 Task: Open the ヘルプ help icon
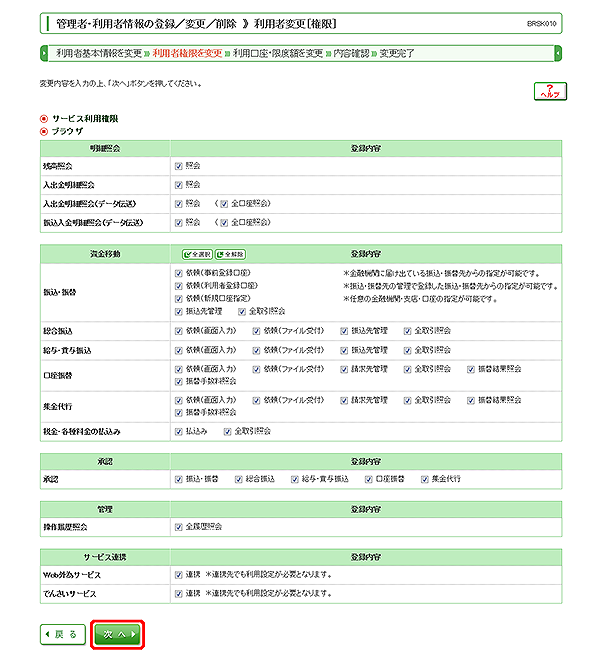pyautogui.click(x=550, y=91)
